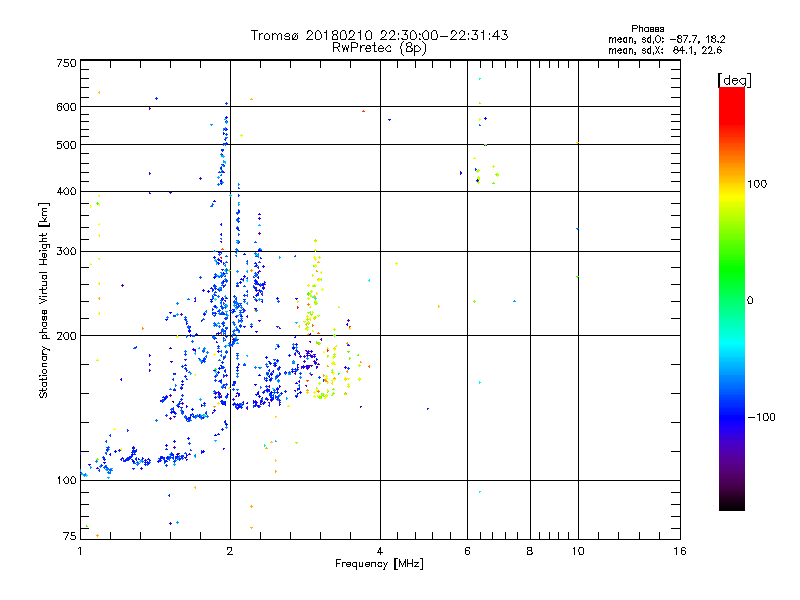Image resolution: width=800 pixels, height=600 pixels.
Task: Click the x-axis label "2"
Action: (x=230, y=551)
